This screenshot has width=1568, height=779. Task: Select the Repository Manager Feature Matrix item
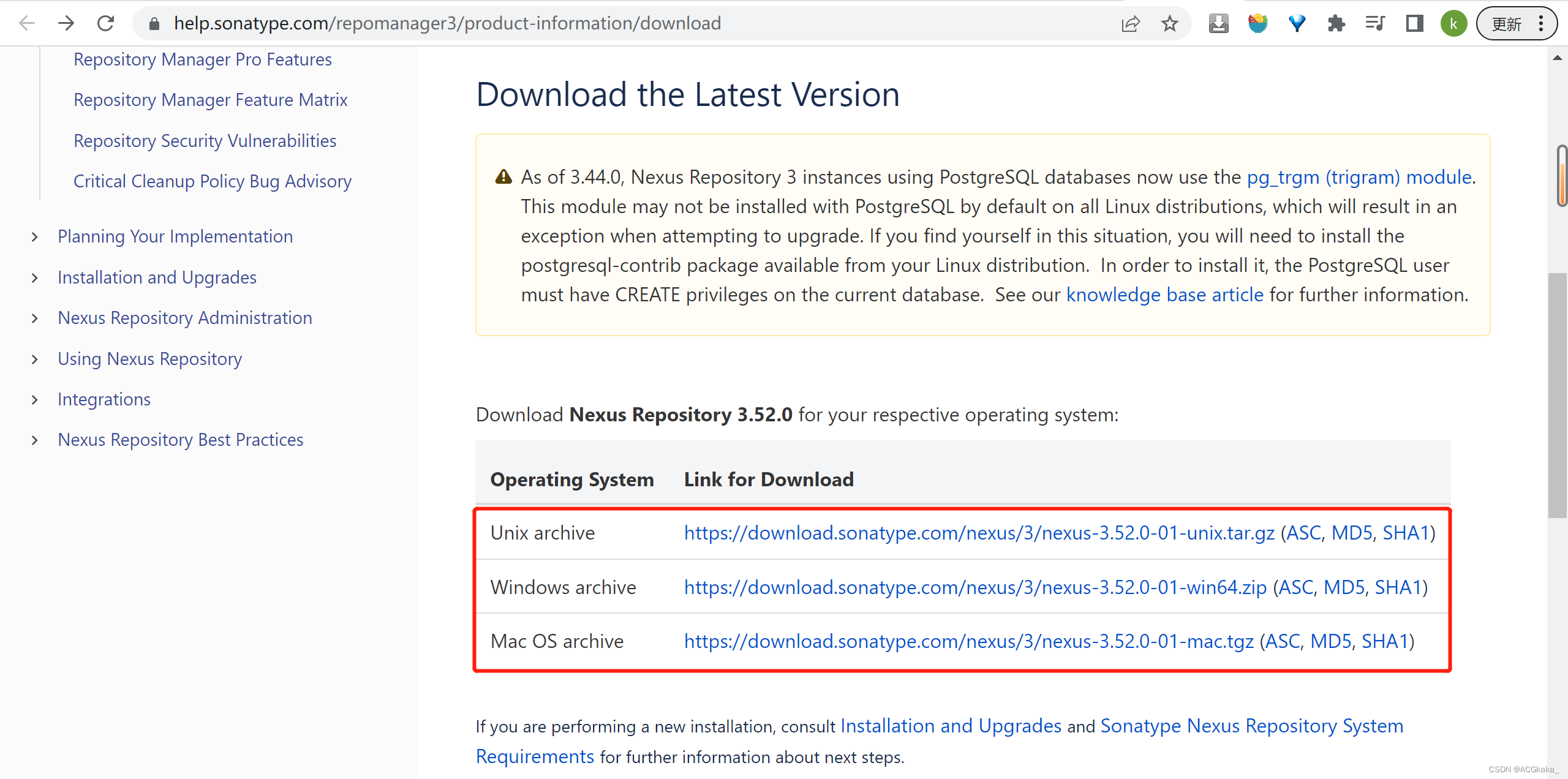coord(210,99)
